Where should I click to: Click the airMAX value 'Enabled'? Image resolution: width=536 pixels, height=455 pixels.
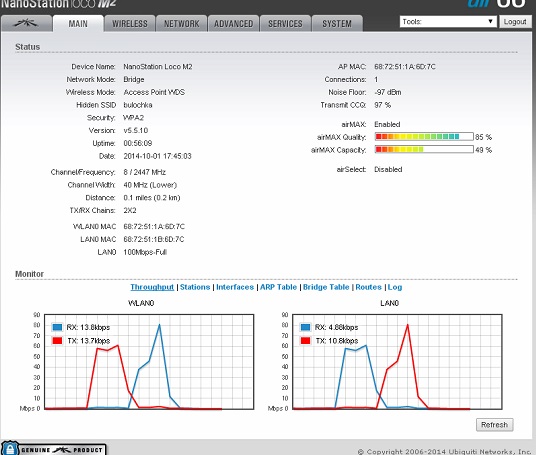tap(387, 124)
